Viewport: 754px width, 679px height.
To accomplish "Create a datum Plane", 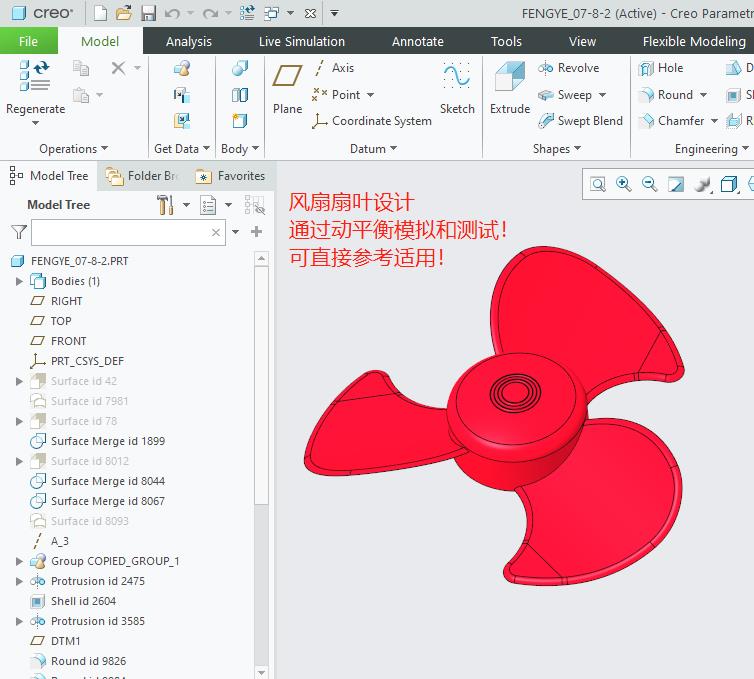I will click(288, 89).
